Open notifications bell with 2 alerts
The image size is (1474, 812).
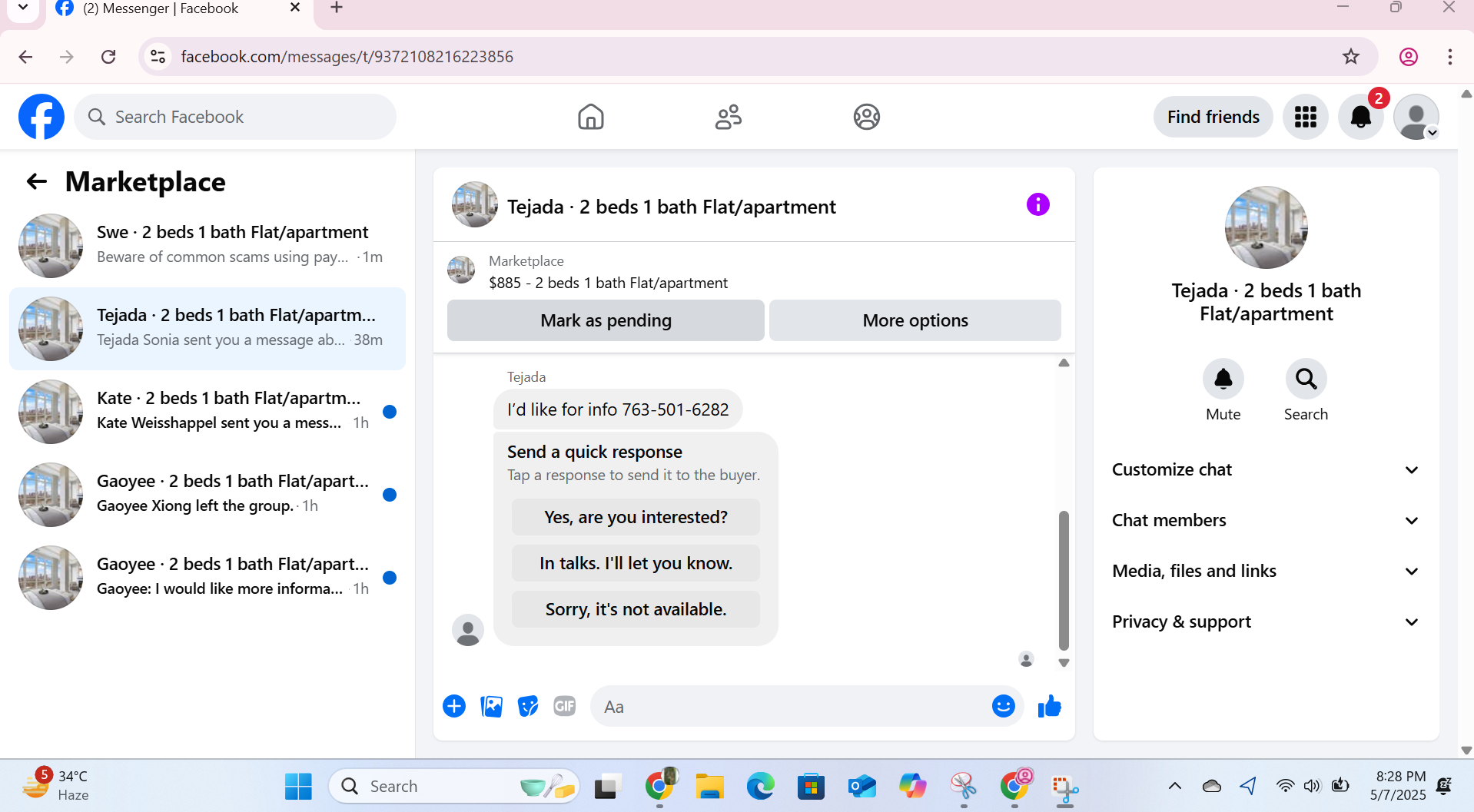(x=1360, y=117)
